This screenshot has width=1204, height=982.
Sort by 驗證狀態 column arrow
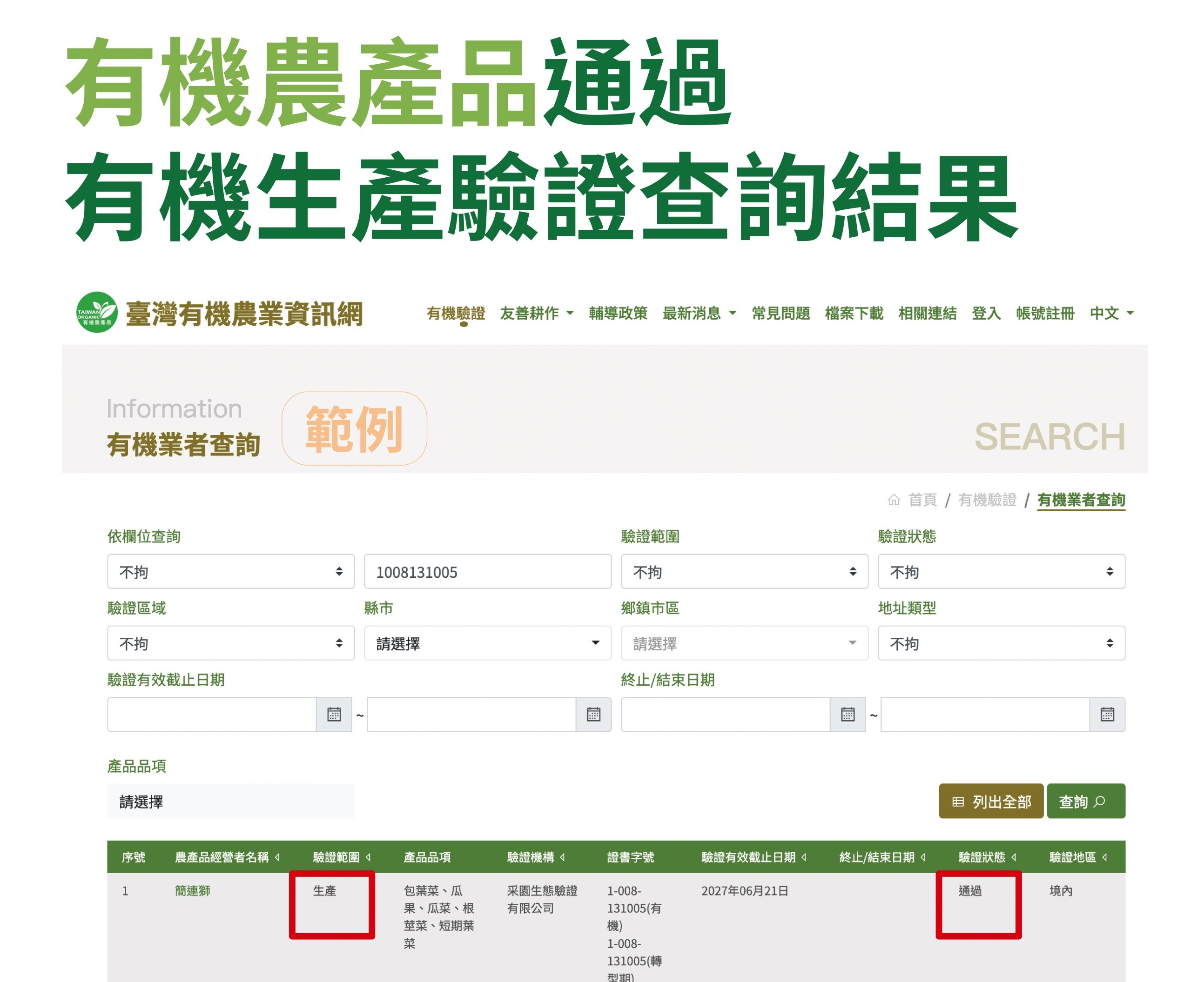tap(1014, 857)
